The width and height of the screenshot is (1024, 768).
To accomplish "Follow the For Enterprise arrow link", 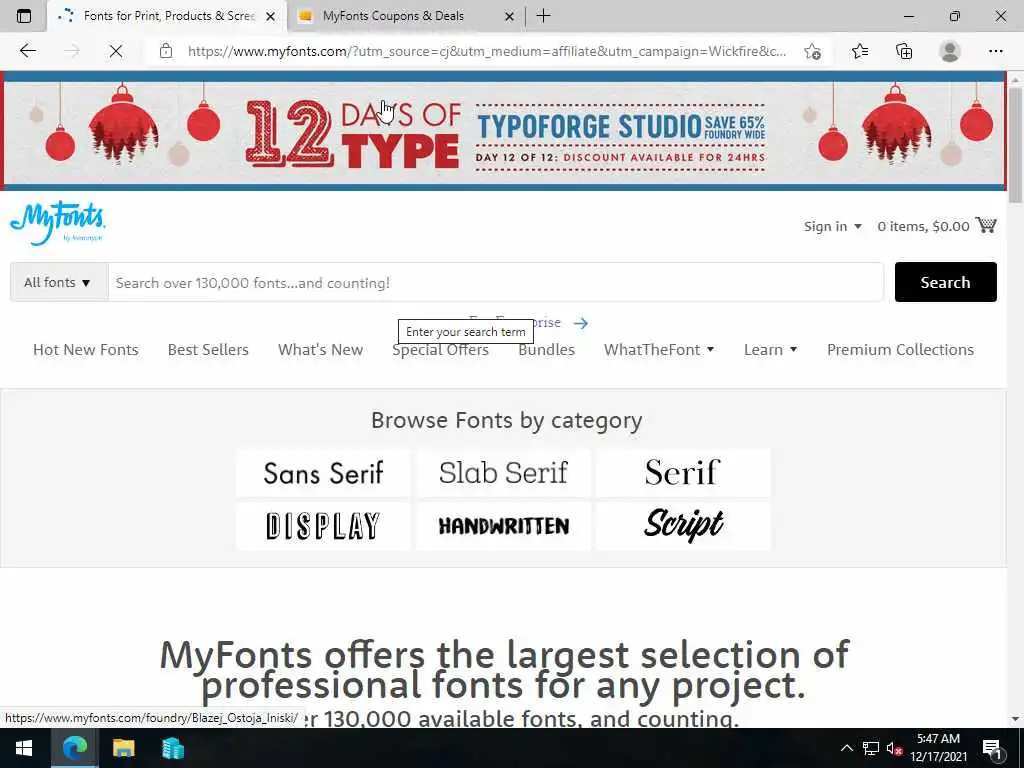I will (581, 323).
